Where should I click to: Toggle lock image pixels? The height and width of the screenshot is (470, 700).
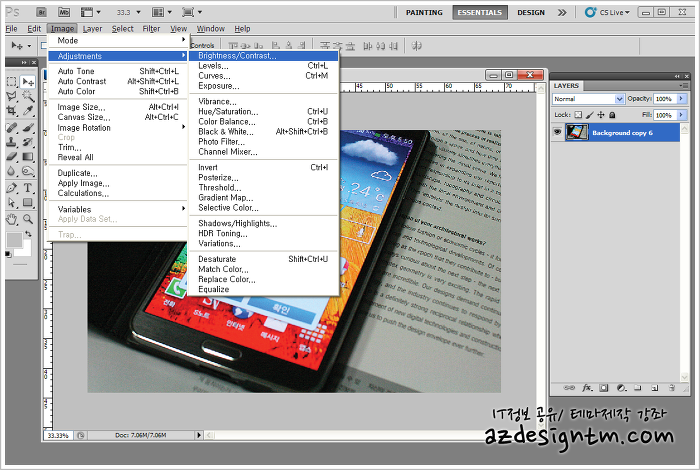click(x=590, y=115)
